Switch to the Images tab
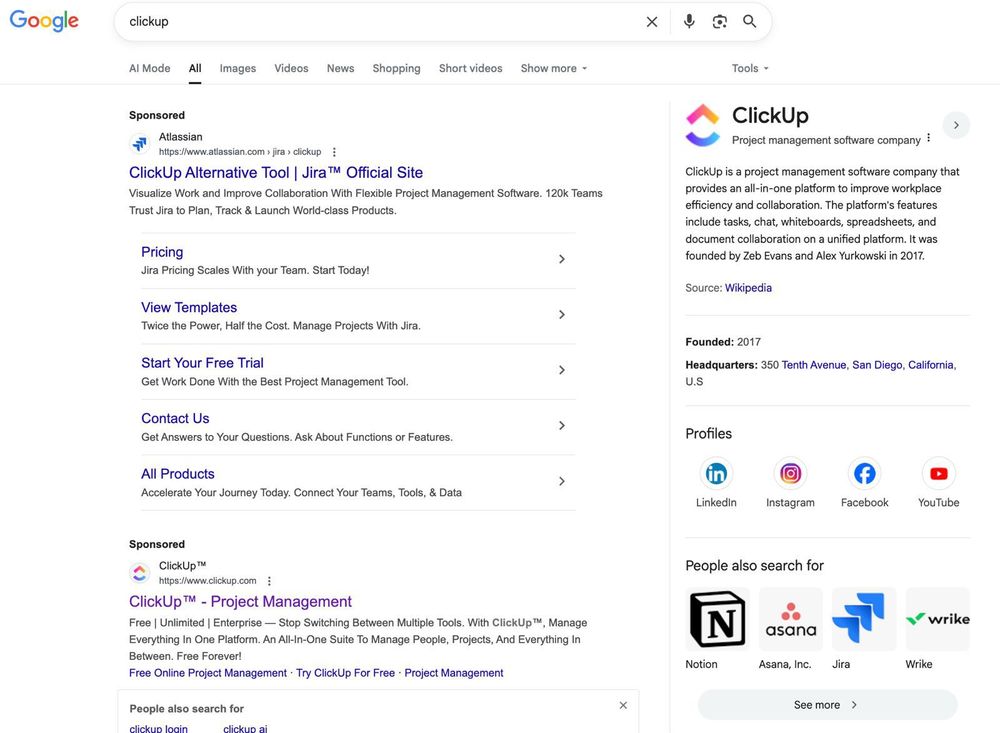This screenshot has width=1000, height=733. tap(238, 68)
